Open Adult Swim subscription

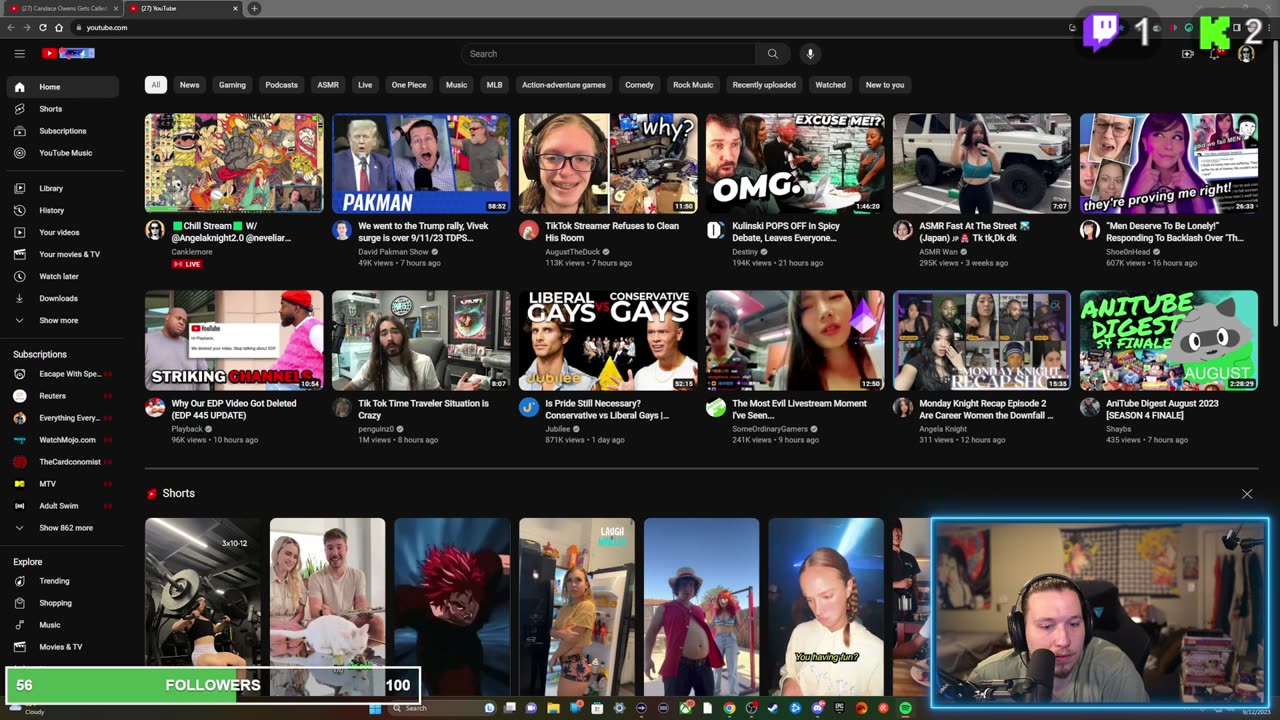coord(62,506)
